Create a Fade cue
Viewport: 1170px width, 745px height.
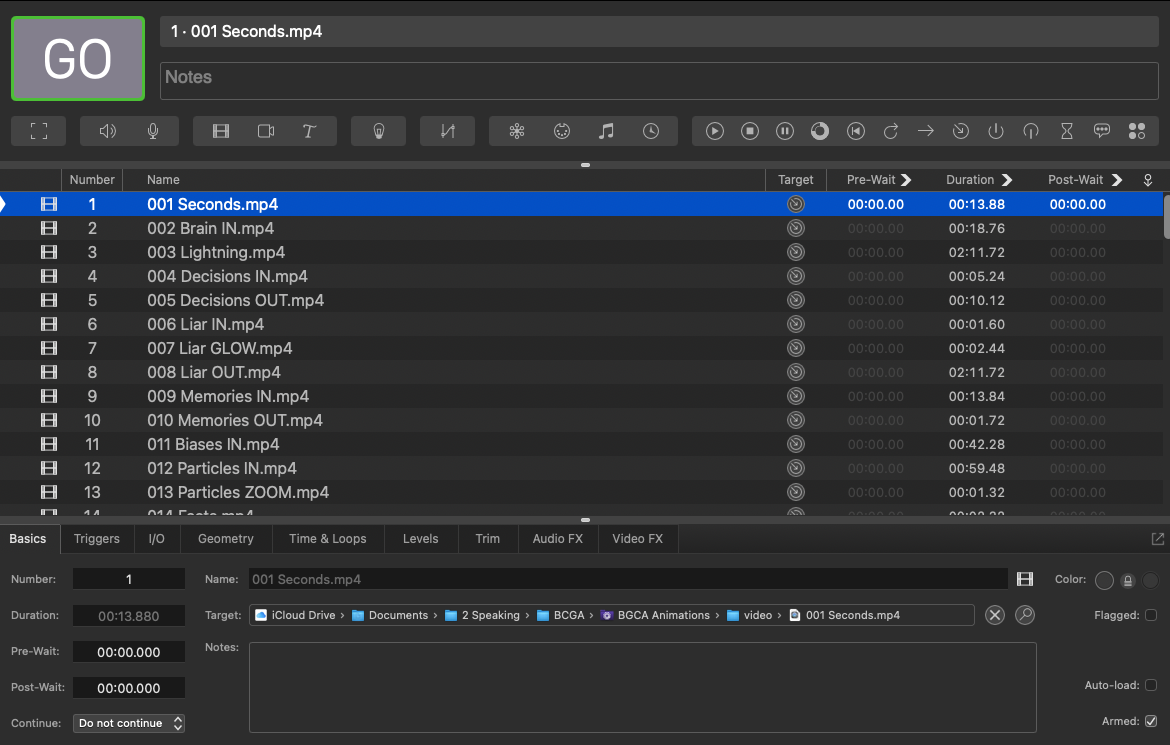(x=447, y=131)
